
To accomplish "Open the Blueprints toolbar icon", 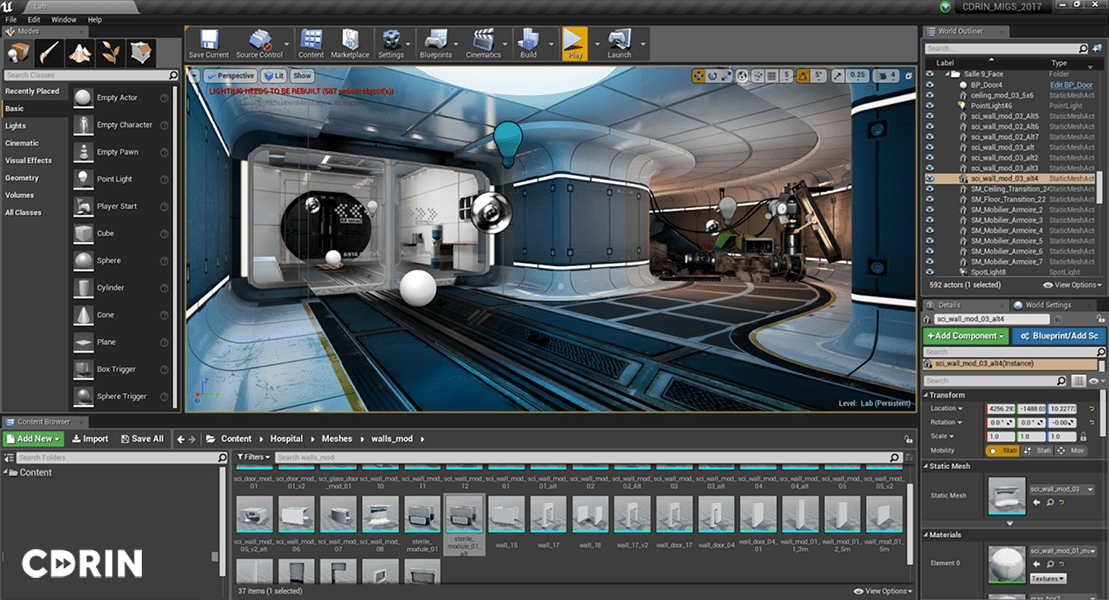I will 436,44.
